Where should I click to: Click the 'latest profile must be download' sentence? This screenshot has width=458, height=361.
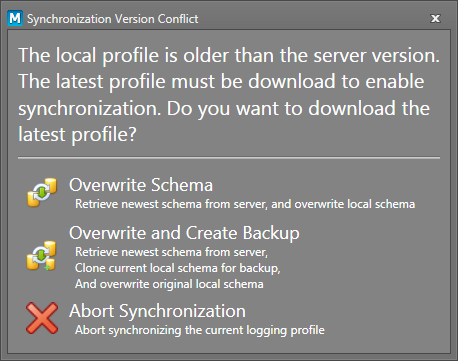click(x=221, y=82)
